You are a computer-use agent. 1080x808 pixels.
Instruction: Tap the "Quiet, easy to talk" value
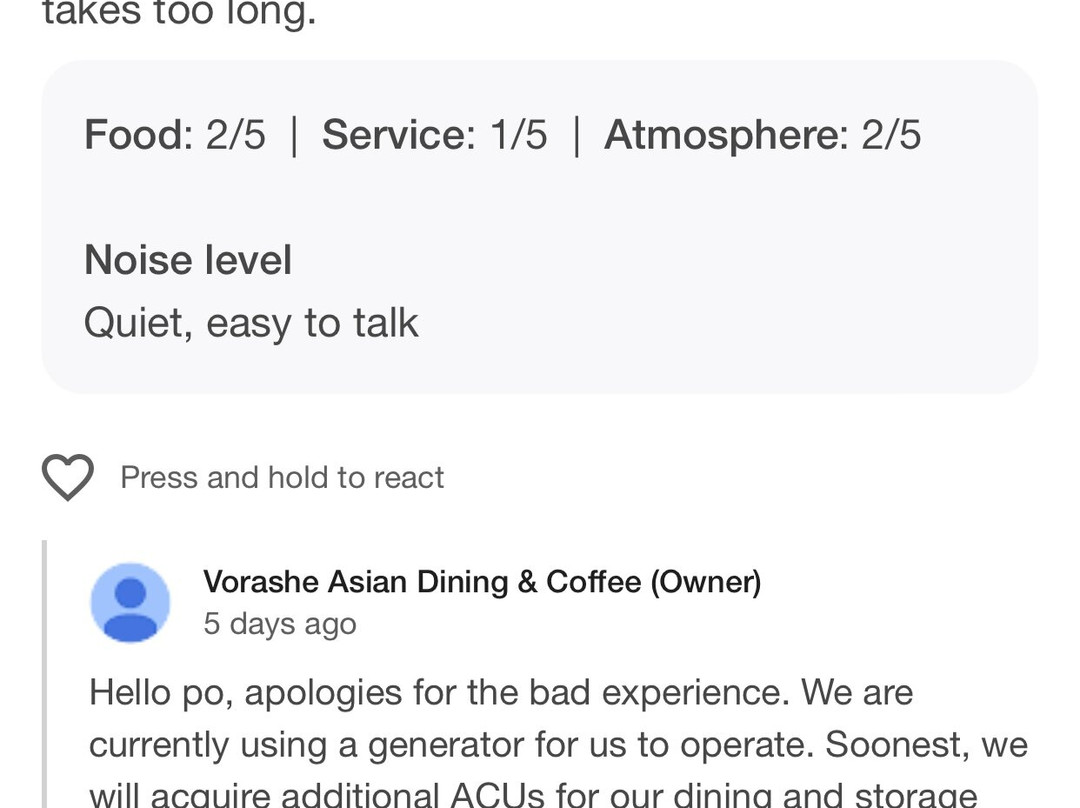pyautogui.click(x=251, y=323)
